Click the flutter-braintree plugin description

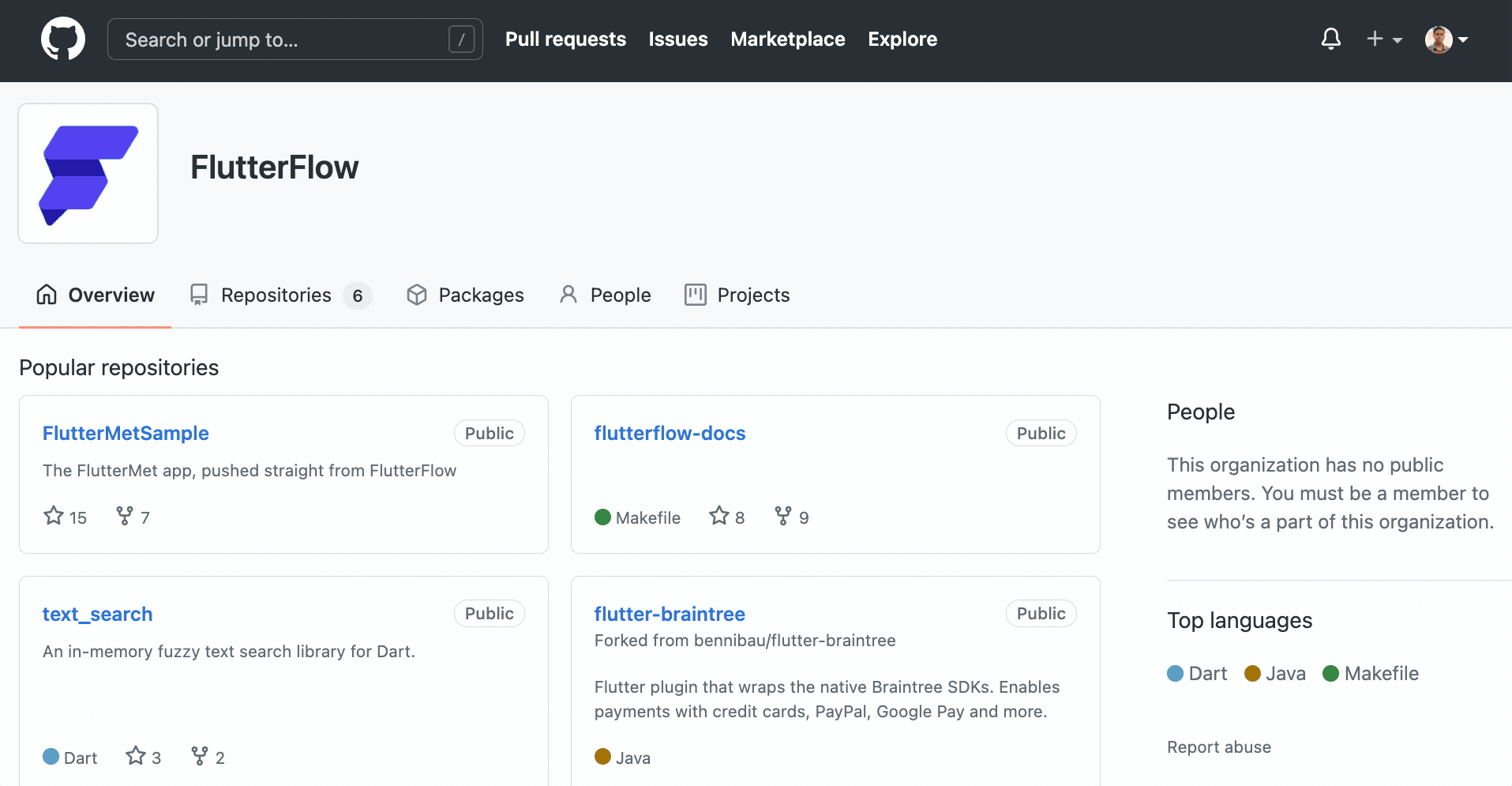827,699
